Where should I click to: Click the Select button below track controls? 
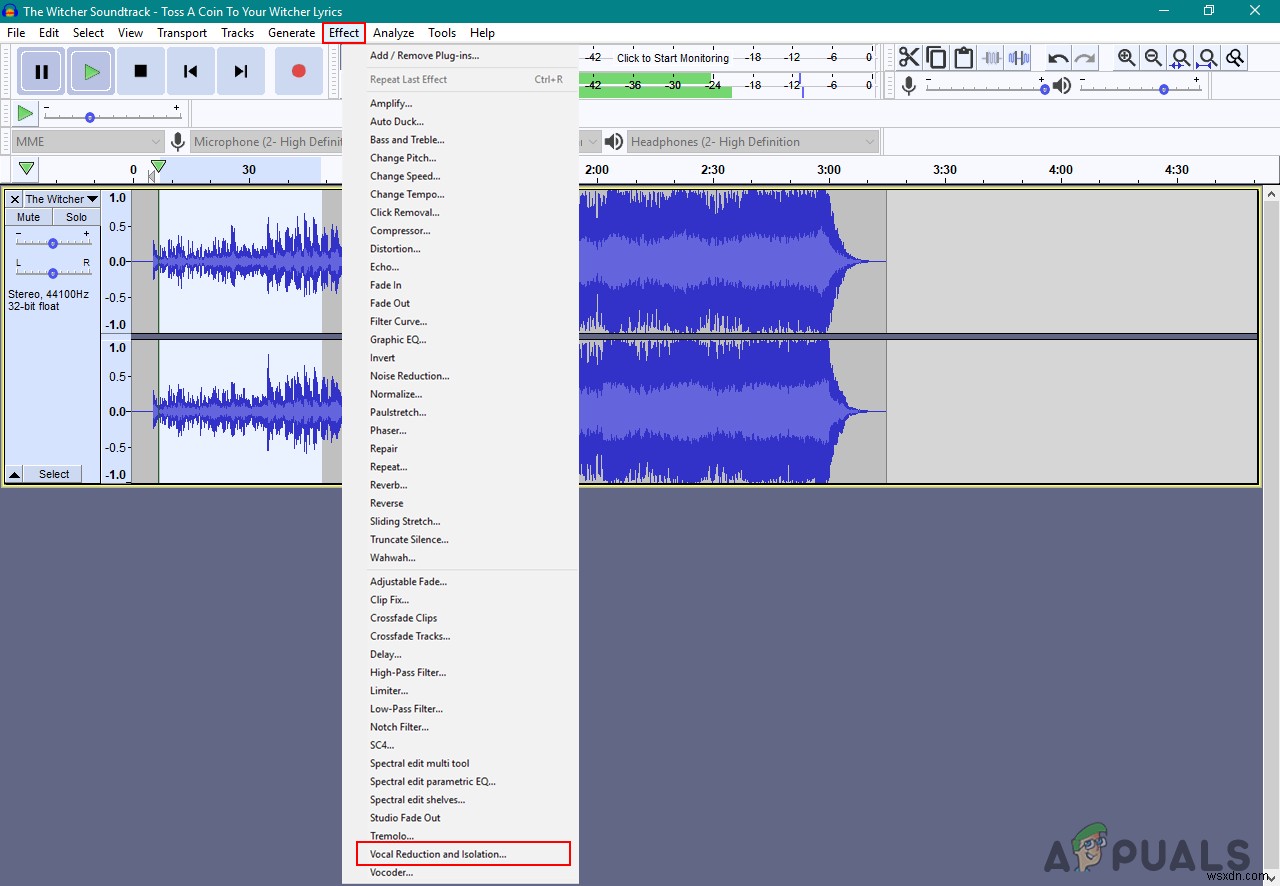pos(54,474)
